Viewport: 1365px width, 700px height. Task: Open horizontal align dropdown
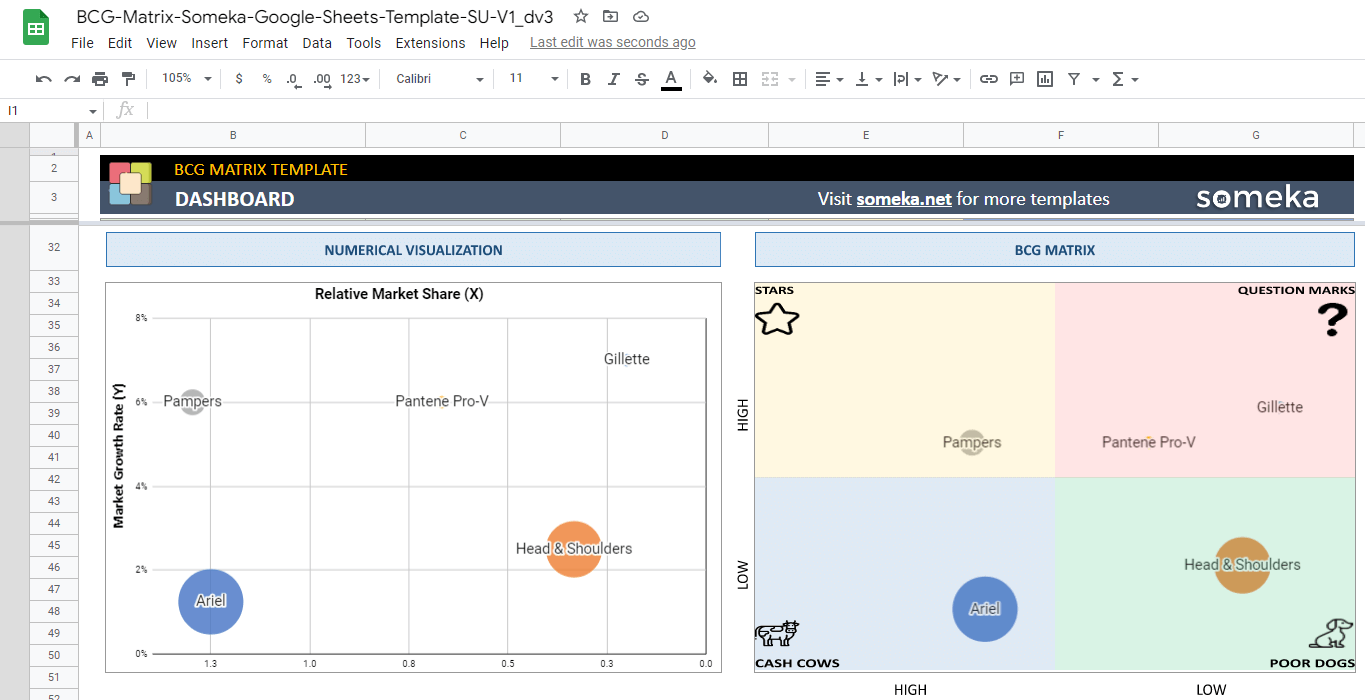[x=829, y=79]
